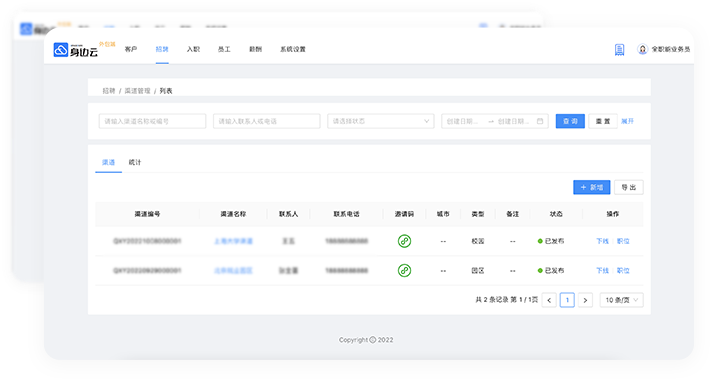Go to previous page arrow

pyautogui.click(x=549, y=300)
